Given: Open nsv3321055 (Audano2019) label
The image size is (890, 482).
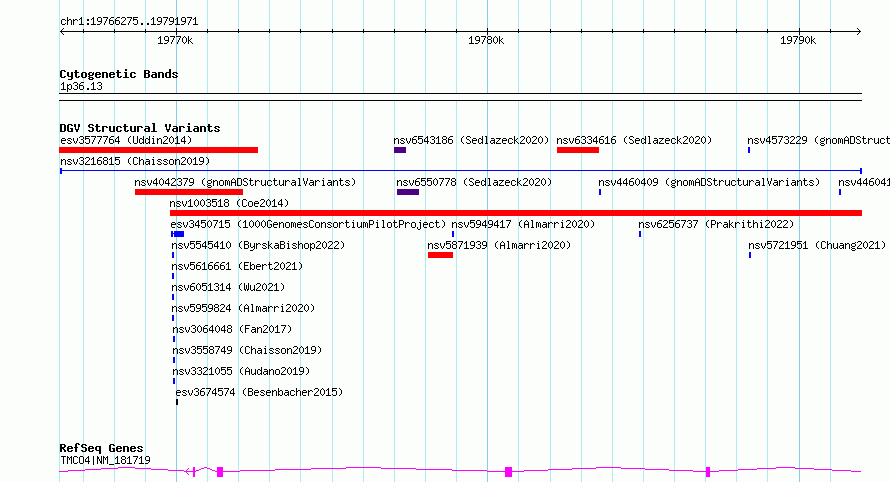Looking at the screenshot, I should (241, 371).
